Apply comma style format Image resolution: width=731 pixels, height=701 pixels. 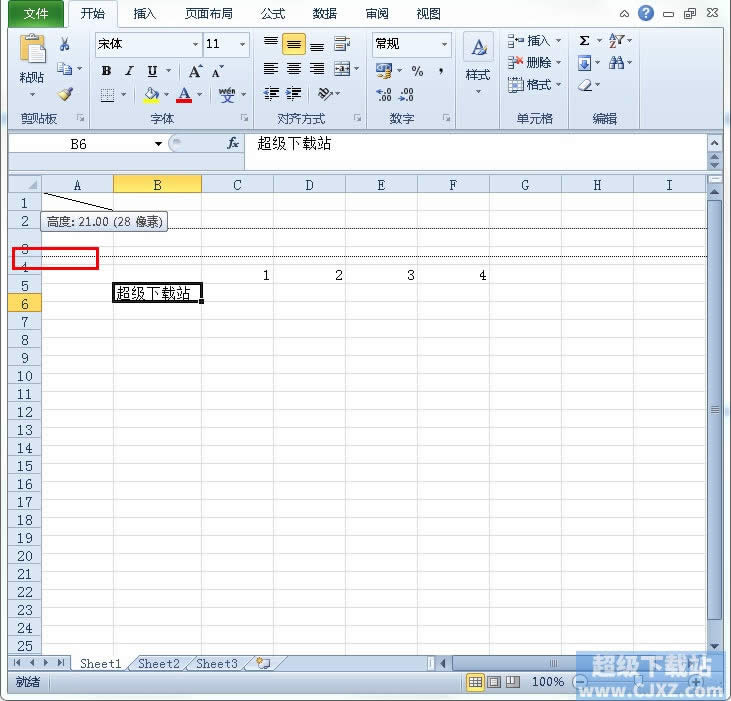click(x=440, y=71)
